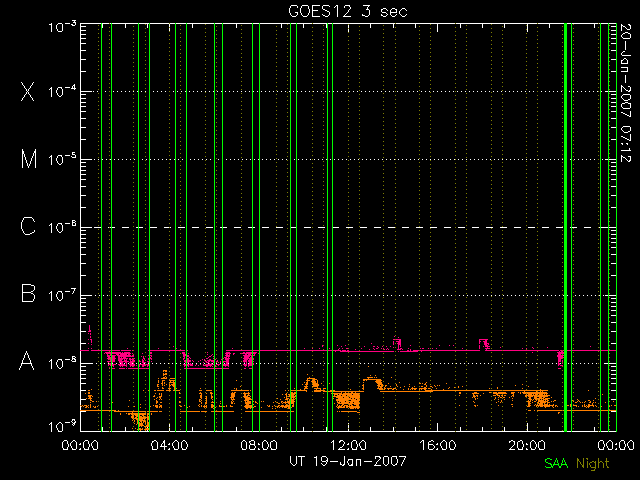Click the orange flux bump near 13:00

372,384
